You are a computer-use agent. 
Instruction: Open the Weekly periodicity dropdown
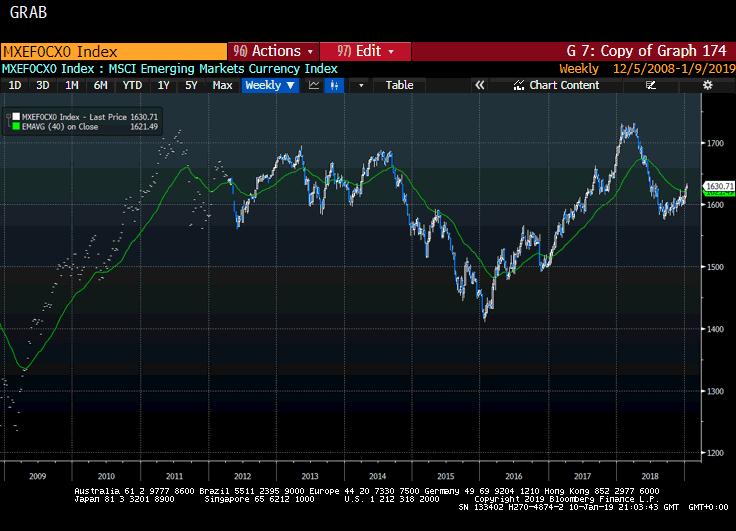coord(270,85)
